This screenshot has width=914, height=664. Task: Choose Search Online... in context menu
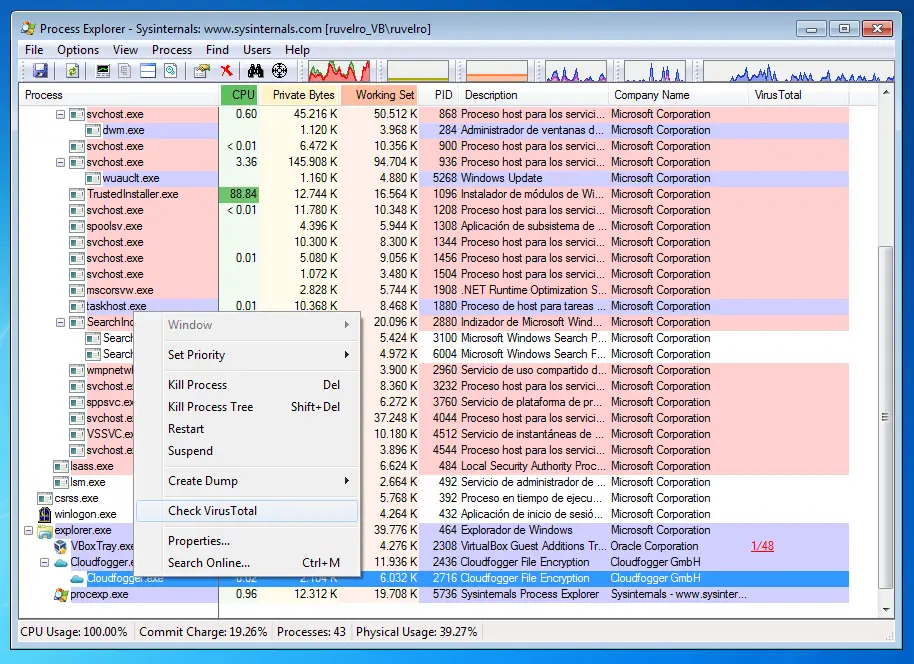click(248, 563)
